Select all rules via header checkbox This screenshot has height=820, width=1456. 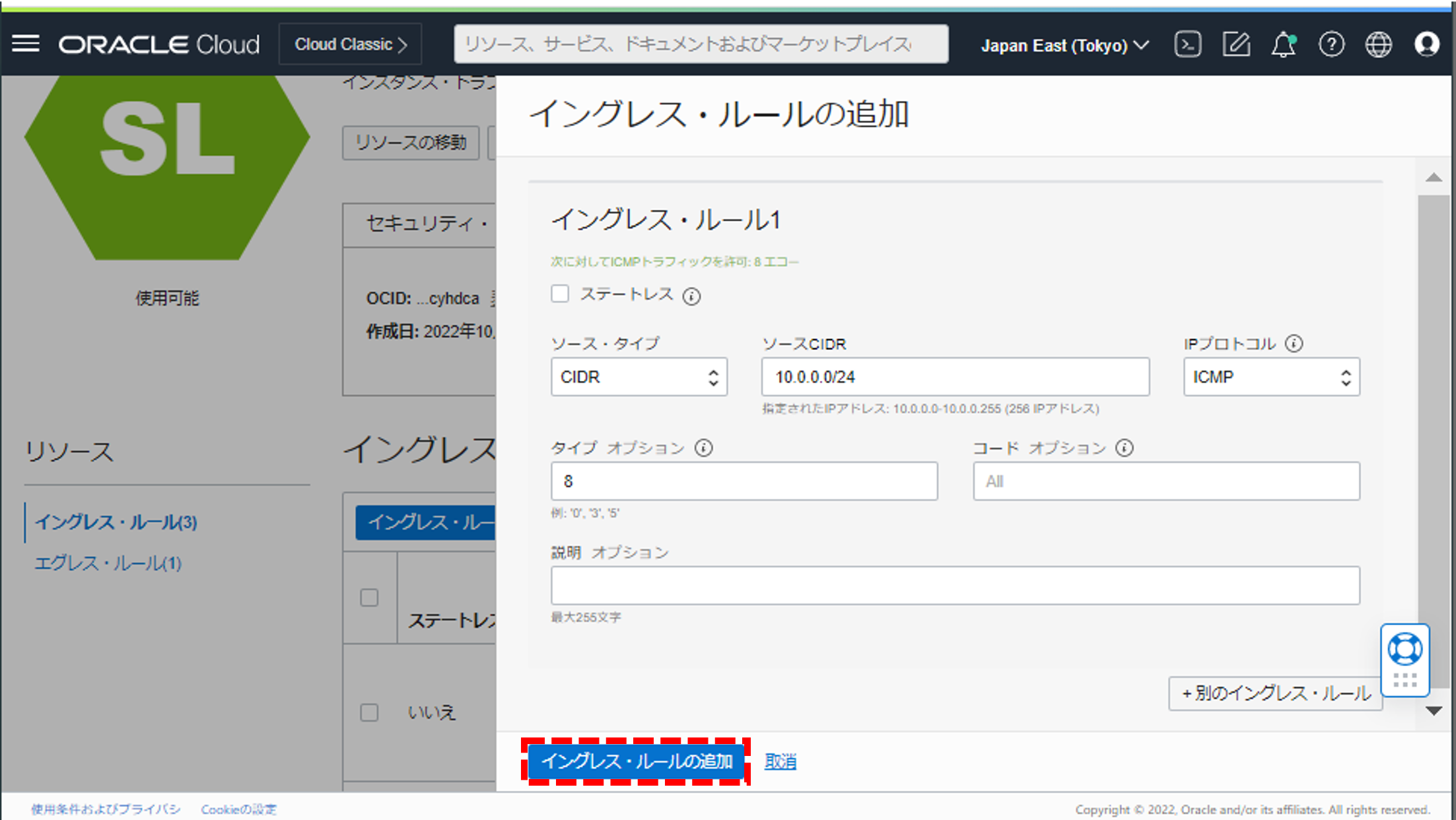pyautogui.click(x=368, y=597)
